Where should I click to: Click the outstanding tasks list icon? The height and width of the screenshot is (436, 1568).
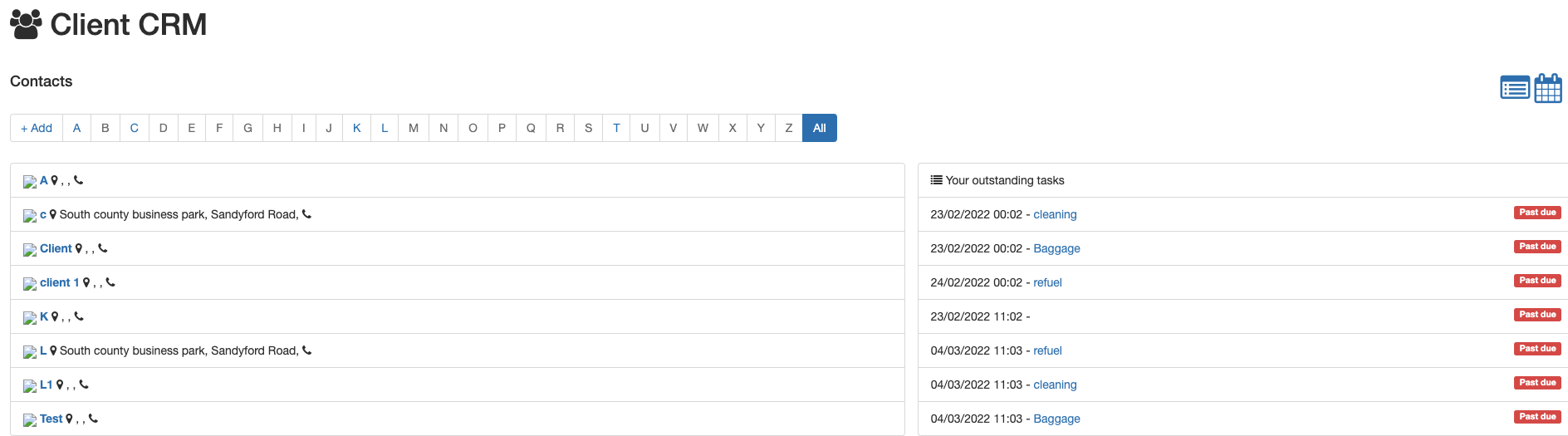click(x=936, y=180)
